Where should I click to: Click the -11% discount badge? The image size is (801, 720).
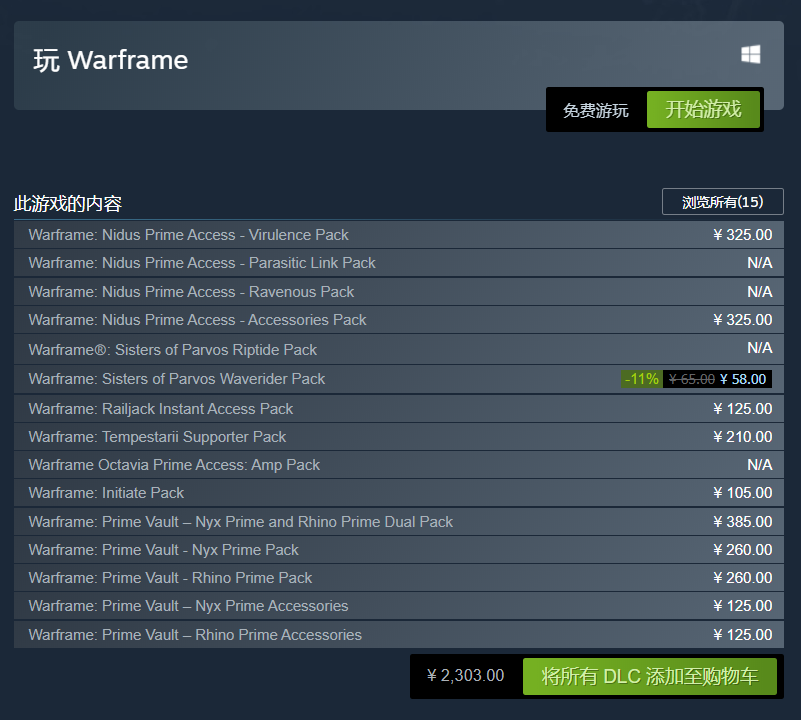(x=642, y=379)
